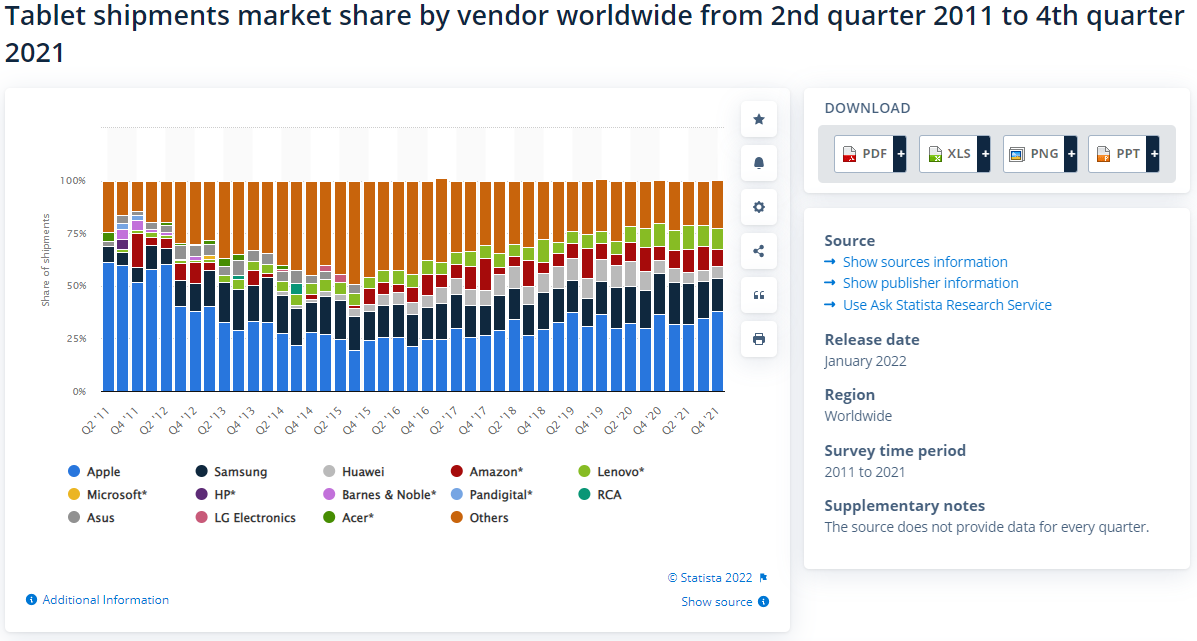Click the 75% axis label

pyautogui.click(x=76, y=234)
